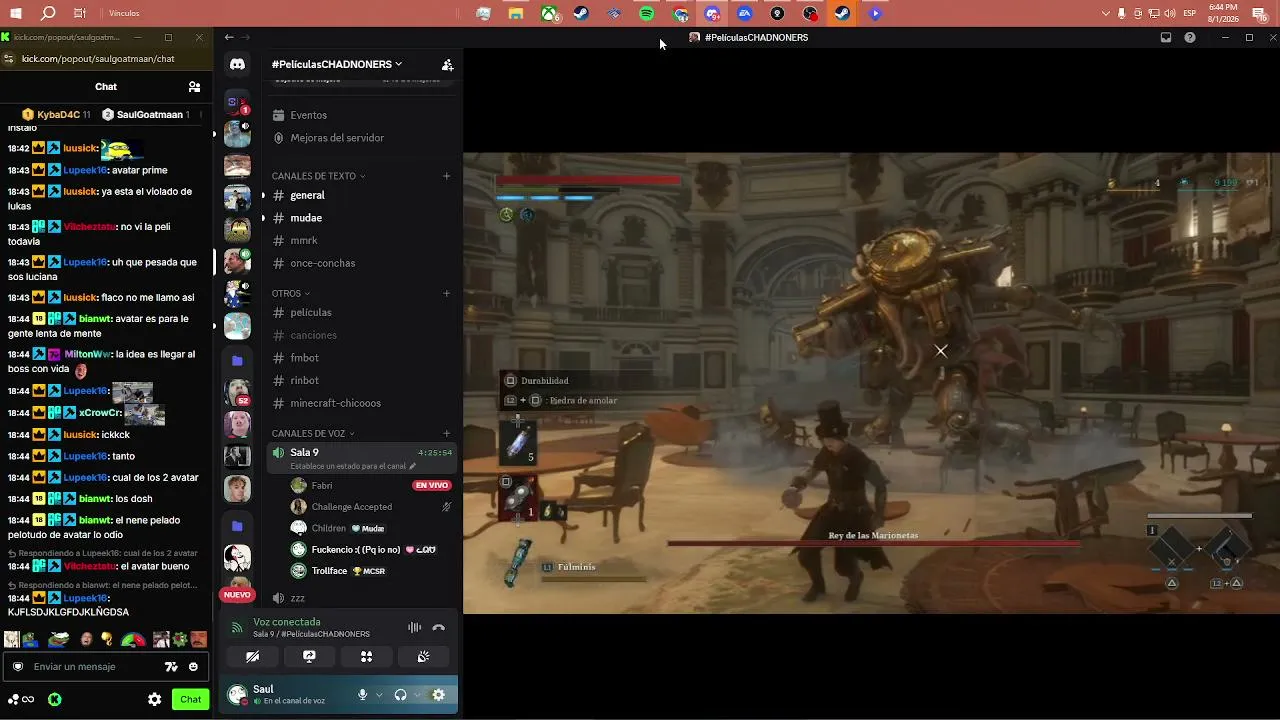Screen dimensions: 1280x720
Task: Open voice connection signal details icon
Action: click(237, 627)
